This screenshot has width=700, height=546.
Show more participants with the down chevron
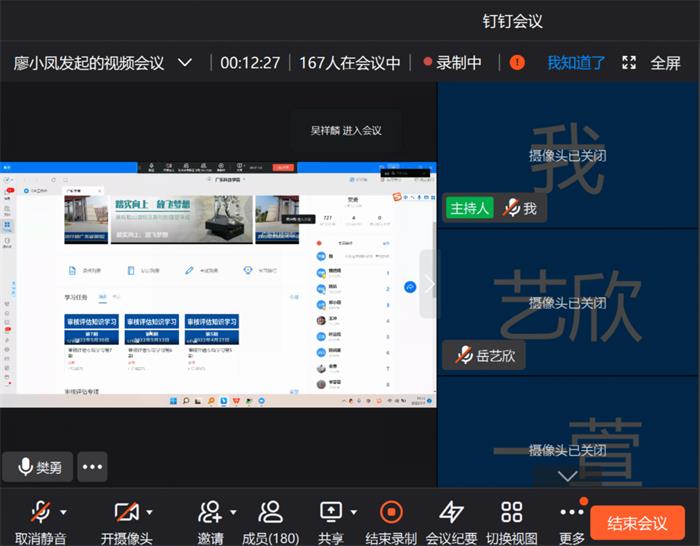click(x=567, y=476)
